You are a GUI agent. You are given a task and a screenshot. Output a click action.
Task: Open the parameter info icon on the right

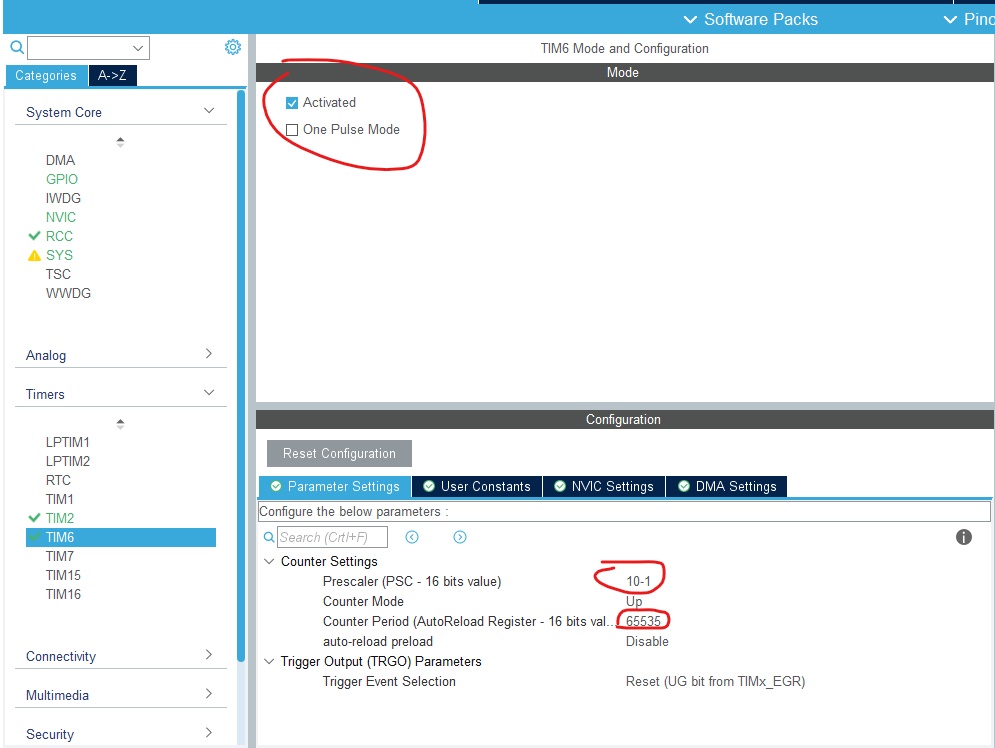[x=963, y=537]
